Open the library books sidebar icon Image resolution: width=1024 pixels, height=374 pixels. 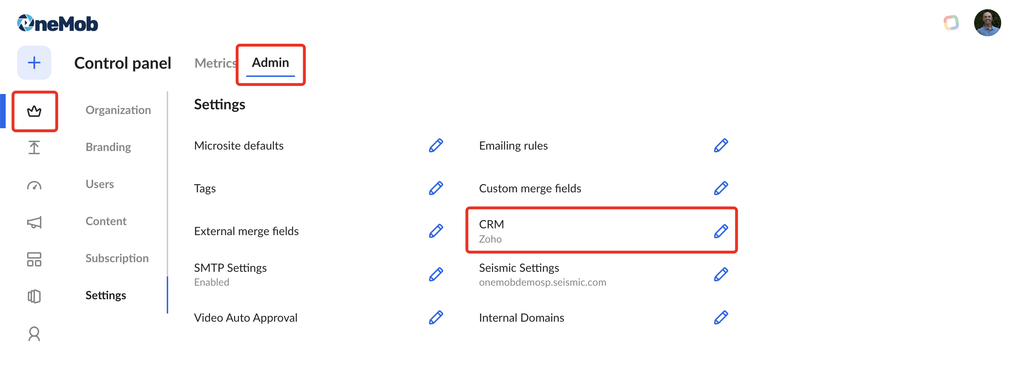pyautogui.click(x=34, y=296)
